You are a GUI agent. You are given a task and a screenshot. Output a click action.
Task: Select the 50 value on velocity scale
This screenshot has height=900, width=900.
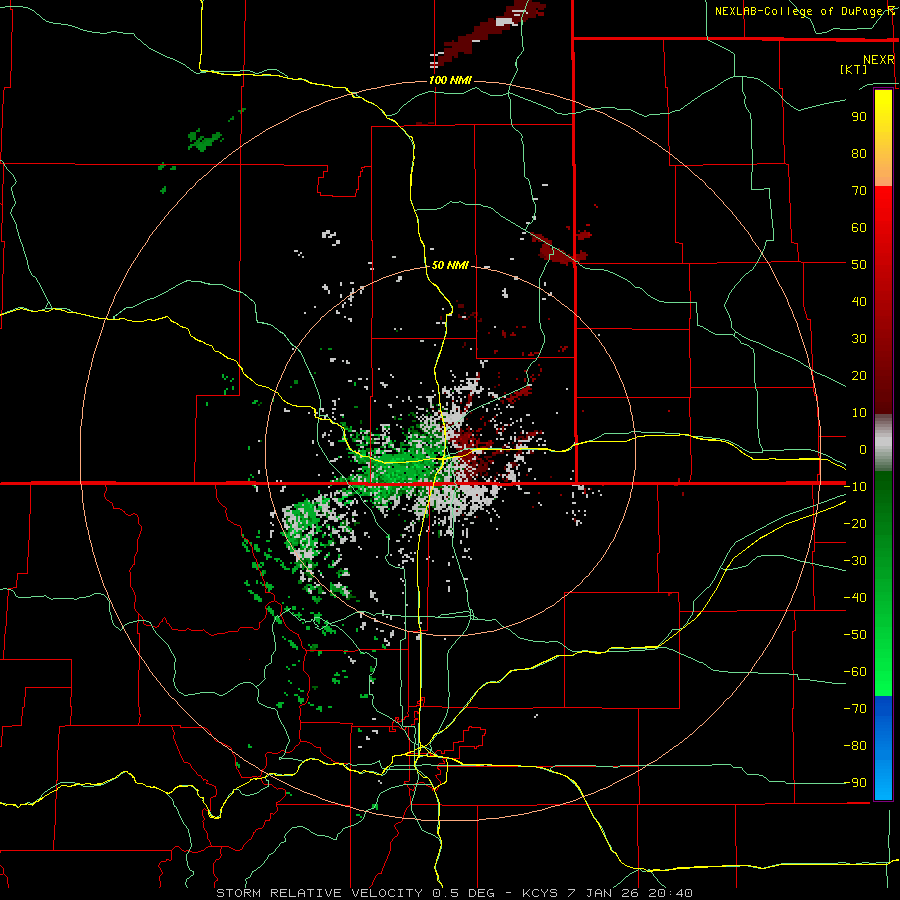pyautogui.click(x=859, y=265)
